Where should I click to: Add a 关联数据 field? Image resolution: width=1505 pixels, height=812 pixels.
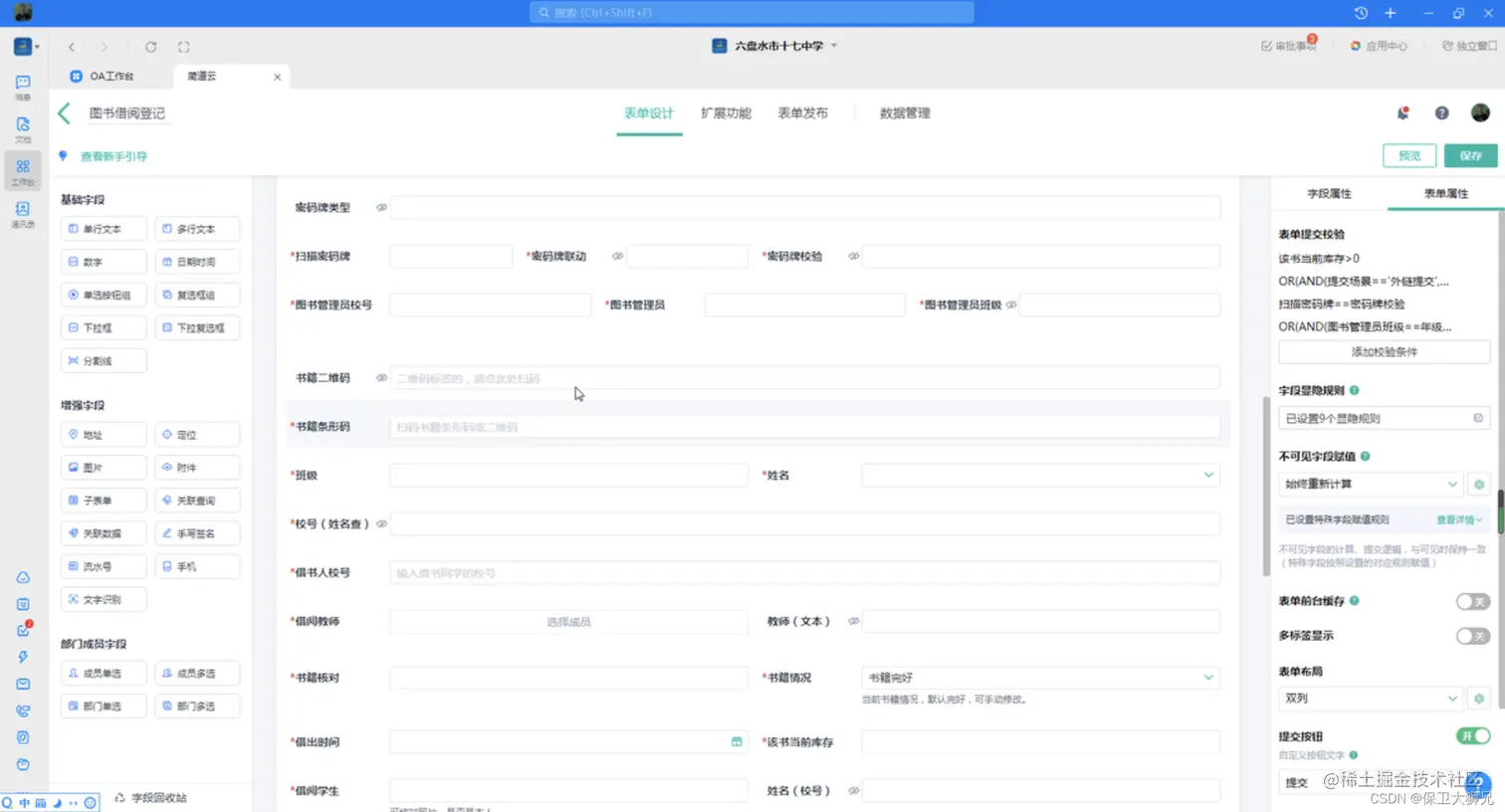pos(104,533)
